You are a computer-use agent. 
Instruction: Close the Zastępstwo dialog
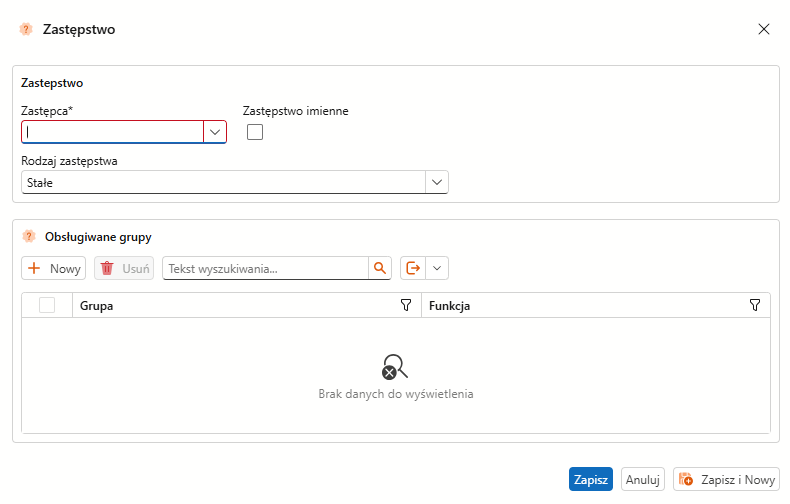point(764,29)
